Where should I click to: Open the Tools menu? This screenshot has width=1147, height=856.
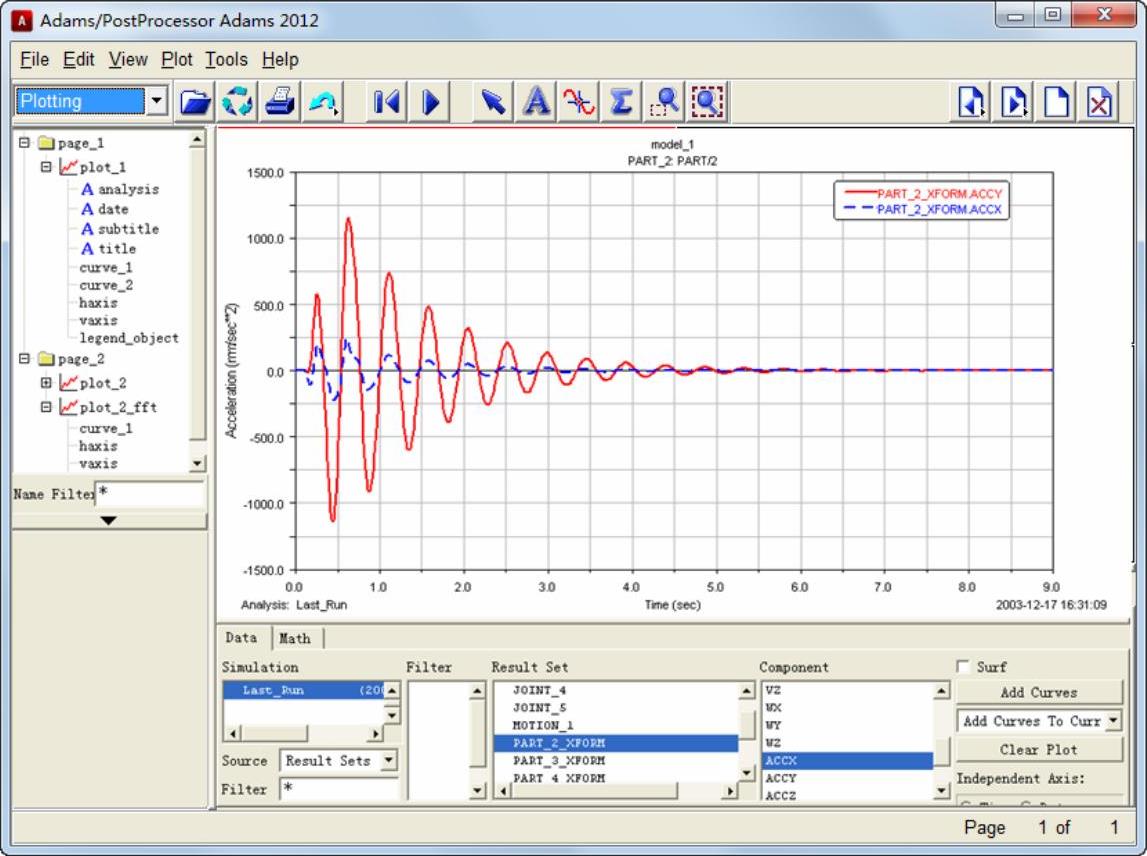(226, 60)
